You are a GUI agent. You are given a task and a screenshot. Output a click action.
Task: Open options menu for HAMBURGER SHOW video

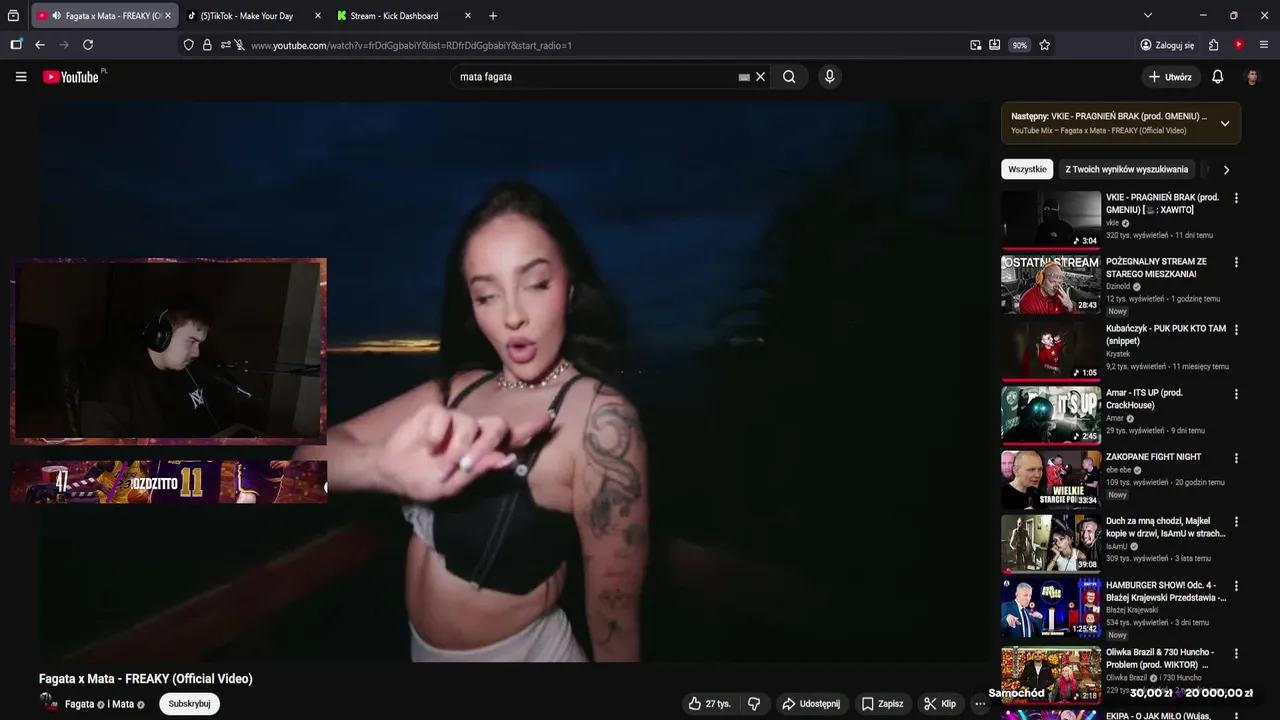pyautogui.click(x=1236, y=586)
